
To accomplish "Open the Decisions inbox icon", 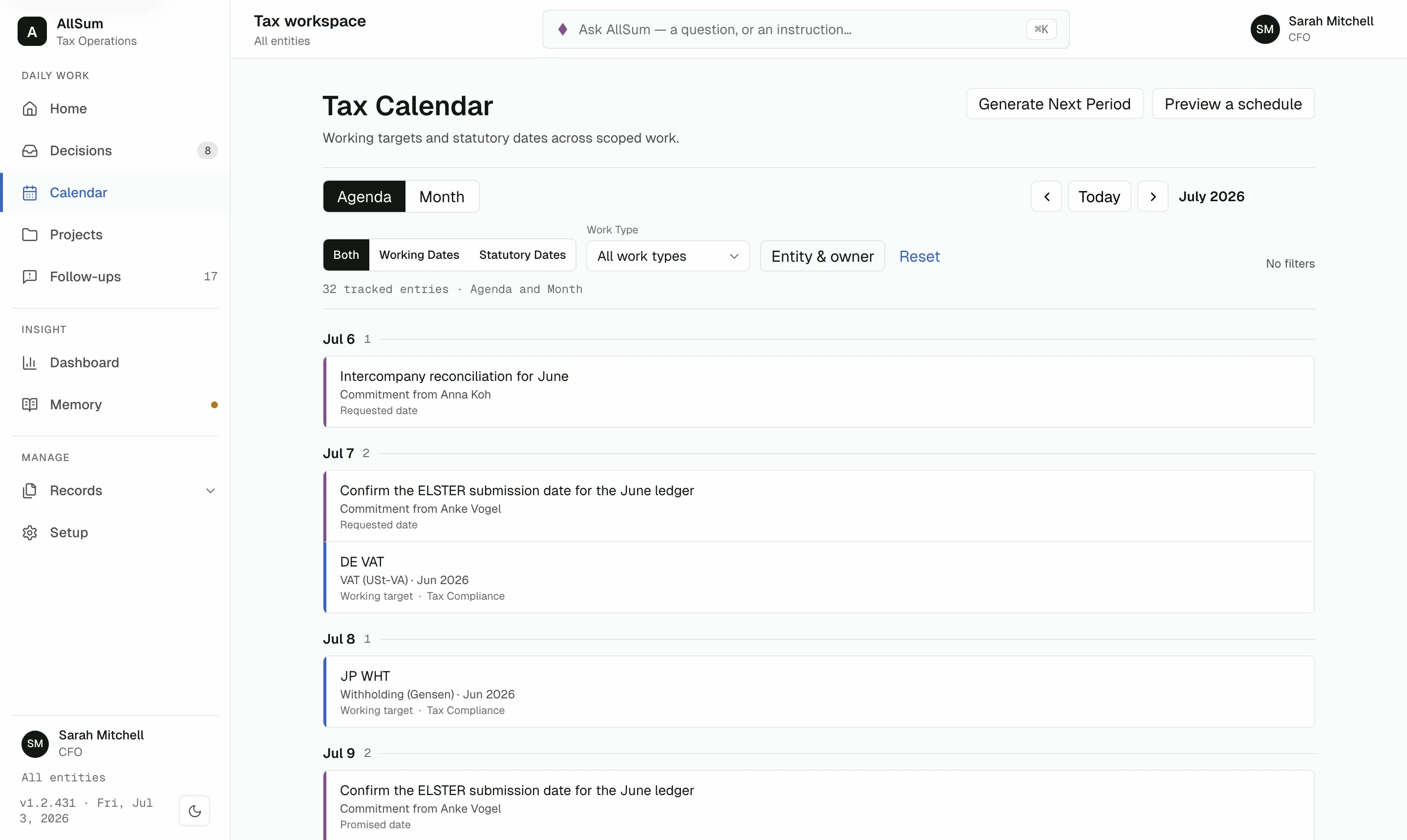I will tap(29, 150).
